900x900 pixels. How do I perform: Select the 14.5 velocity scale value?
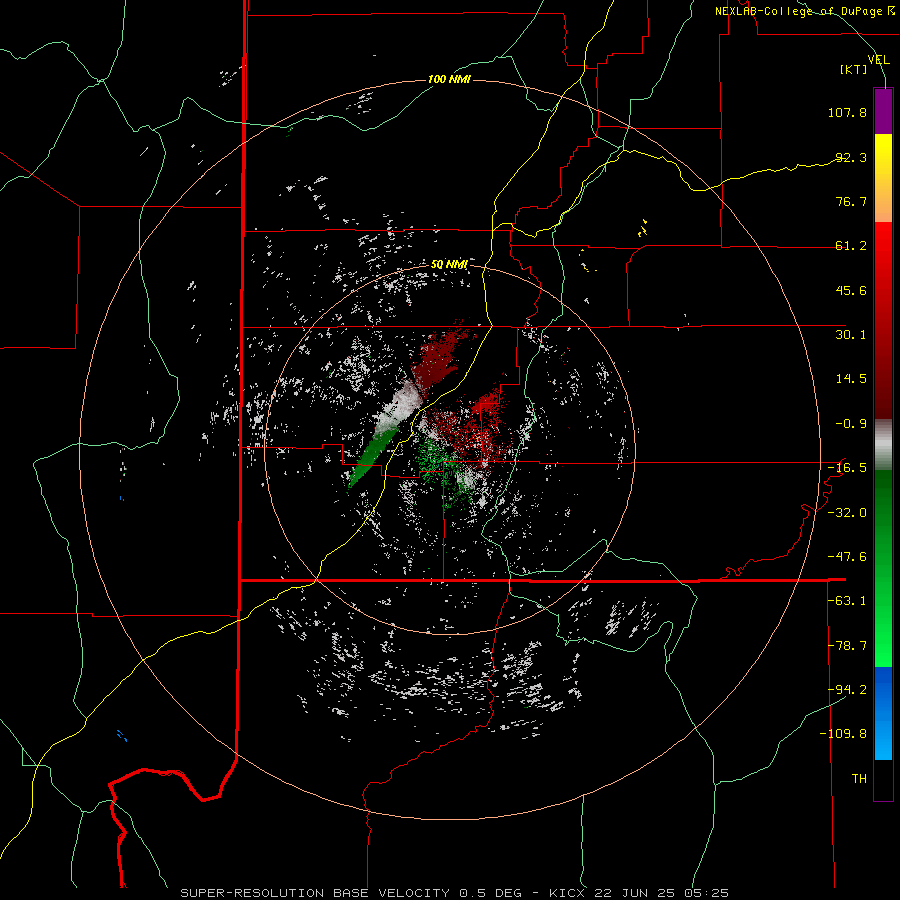[851, 379]
